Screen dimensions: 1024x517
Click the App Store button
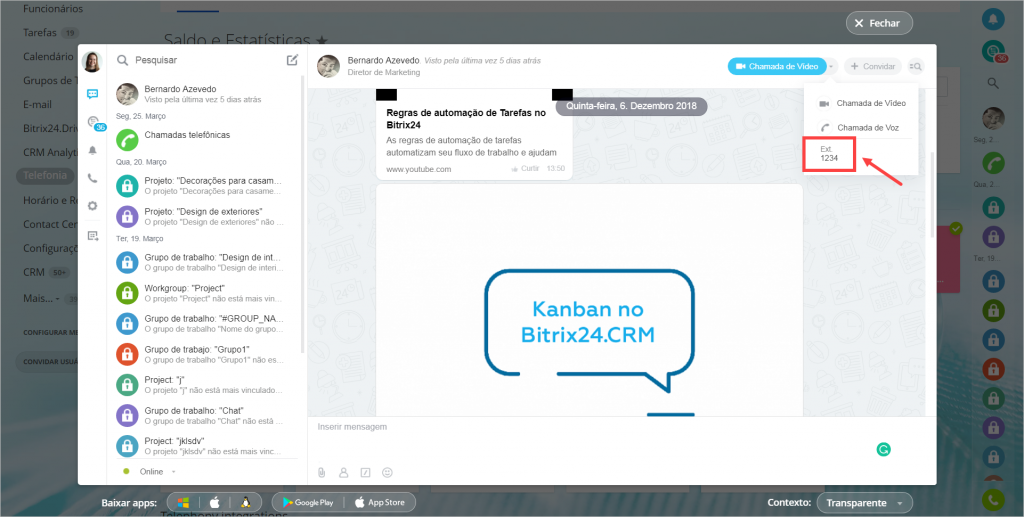coord(379,502)
